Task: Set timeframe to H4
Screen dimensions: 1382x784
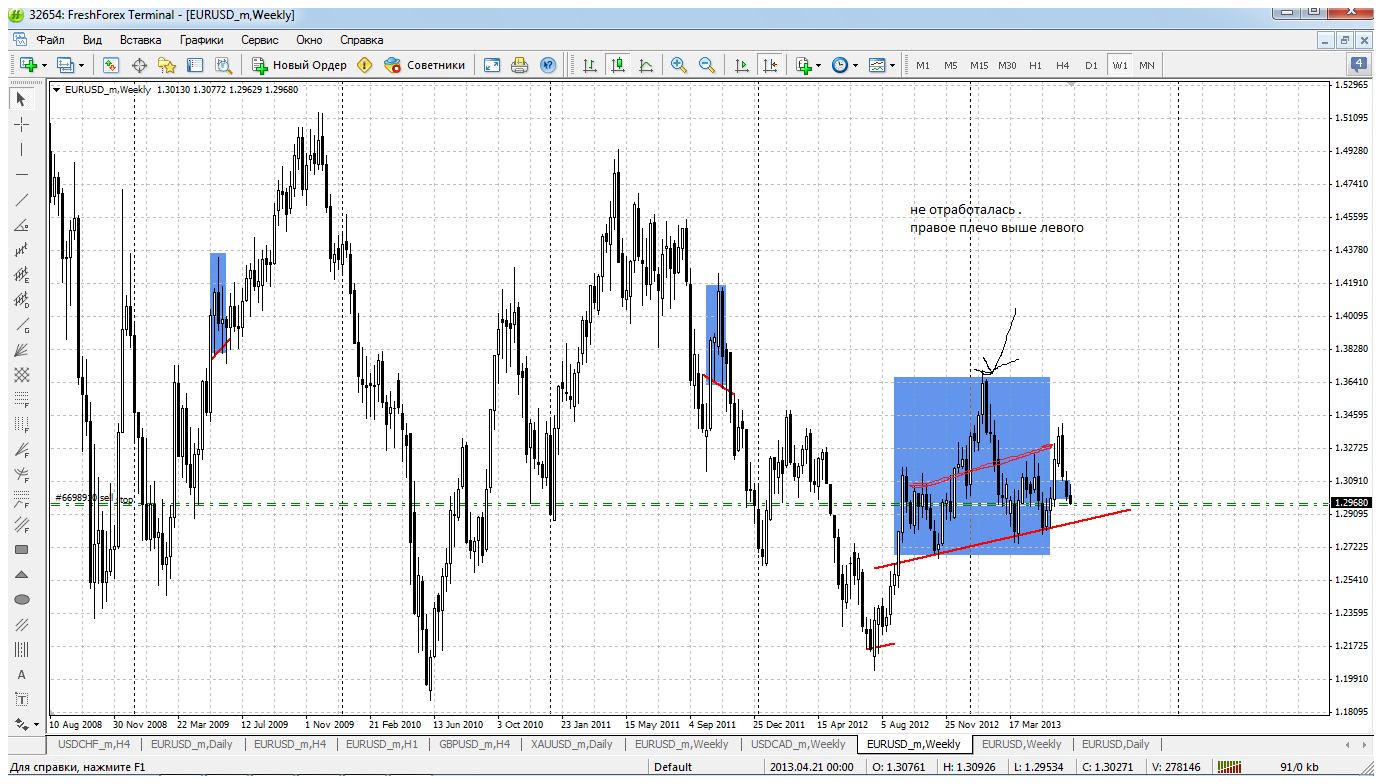Action: pyautogui.click(x=1062, y=65)
